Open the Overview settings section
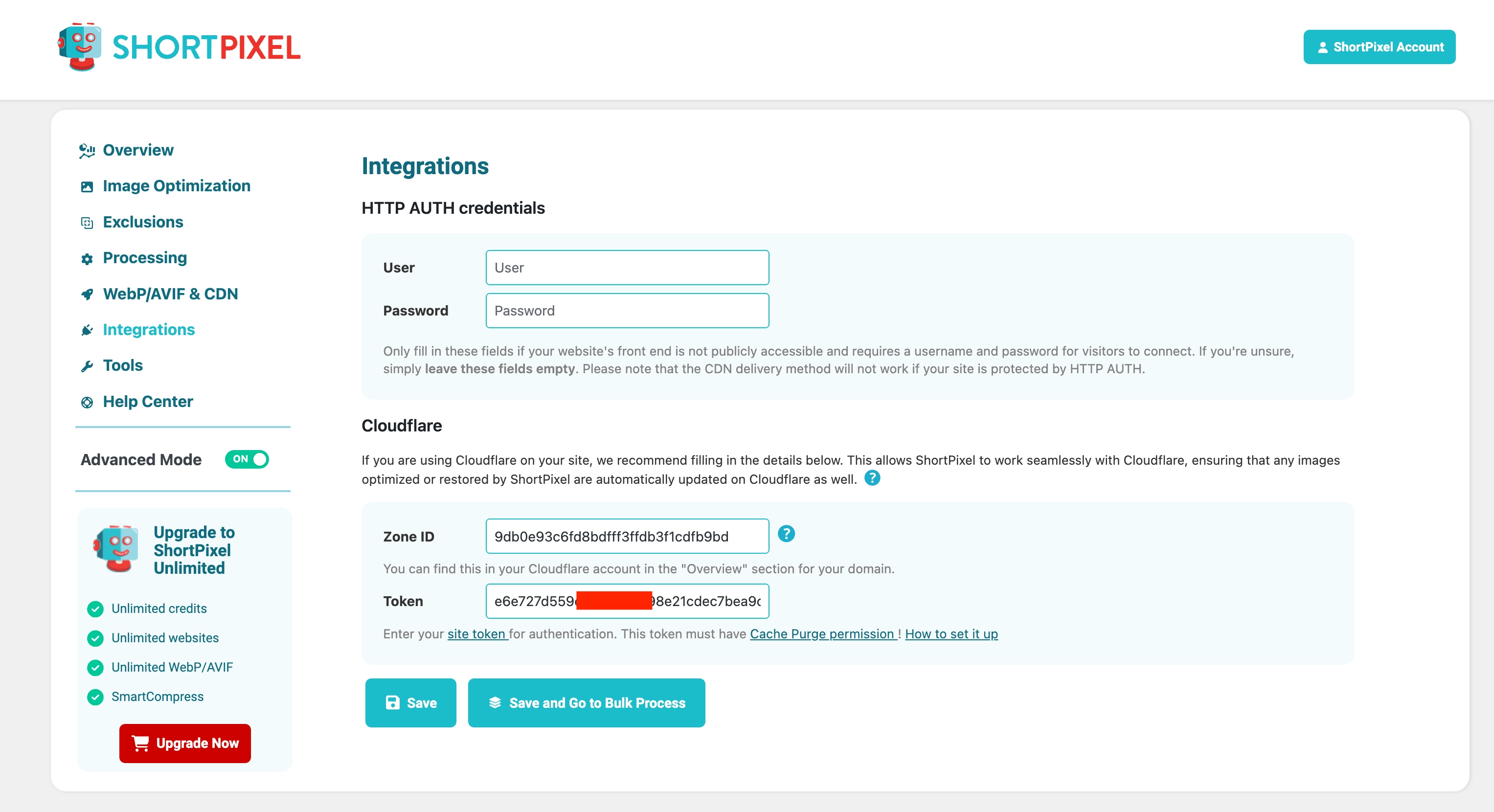 138,150
